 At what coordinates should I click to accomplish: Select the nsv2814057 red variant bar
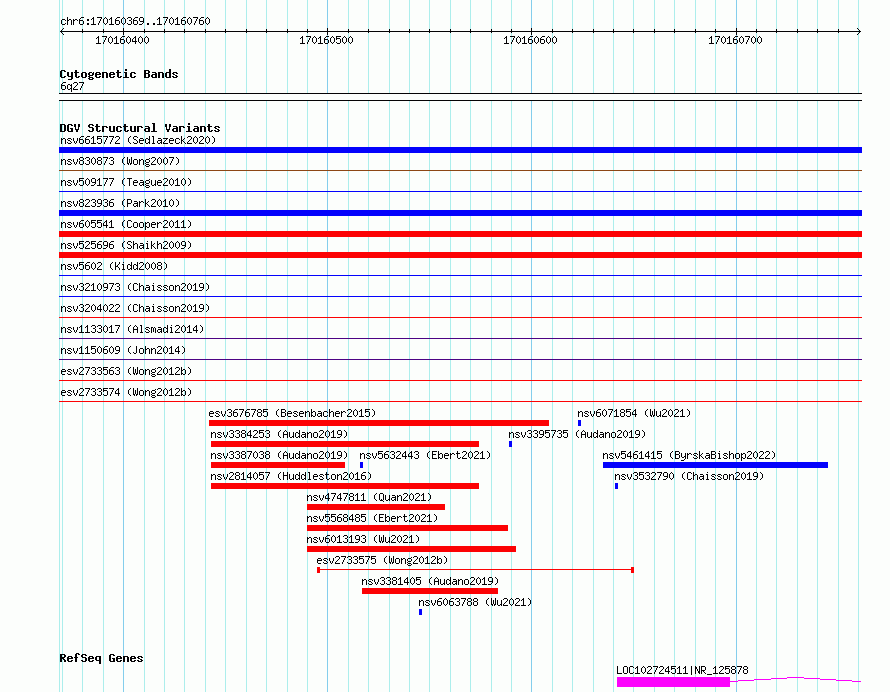coord(345,486)
